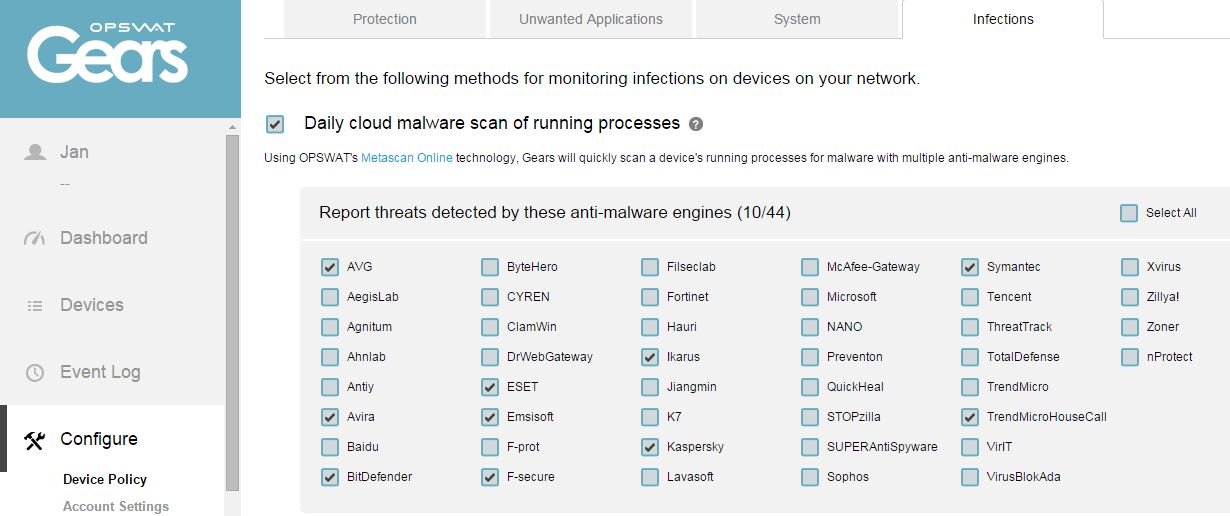Enable the Baidu engine
This screenshot has height=516, width=1230.
pos(330,447)
